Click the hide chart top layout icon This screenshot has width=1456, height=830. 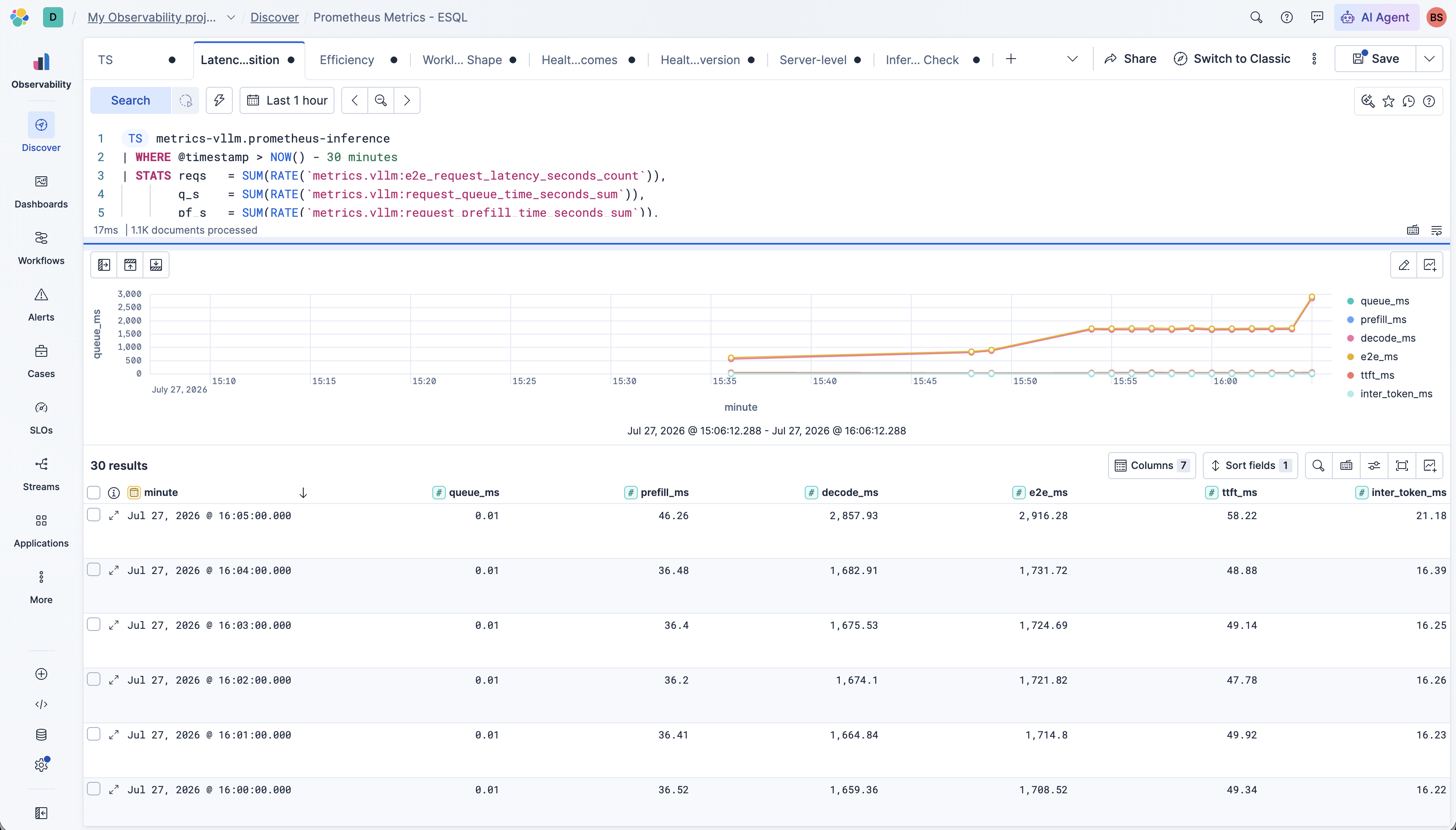pyautogui.click(x=130, y=264)
